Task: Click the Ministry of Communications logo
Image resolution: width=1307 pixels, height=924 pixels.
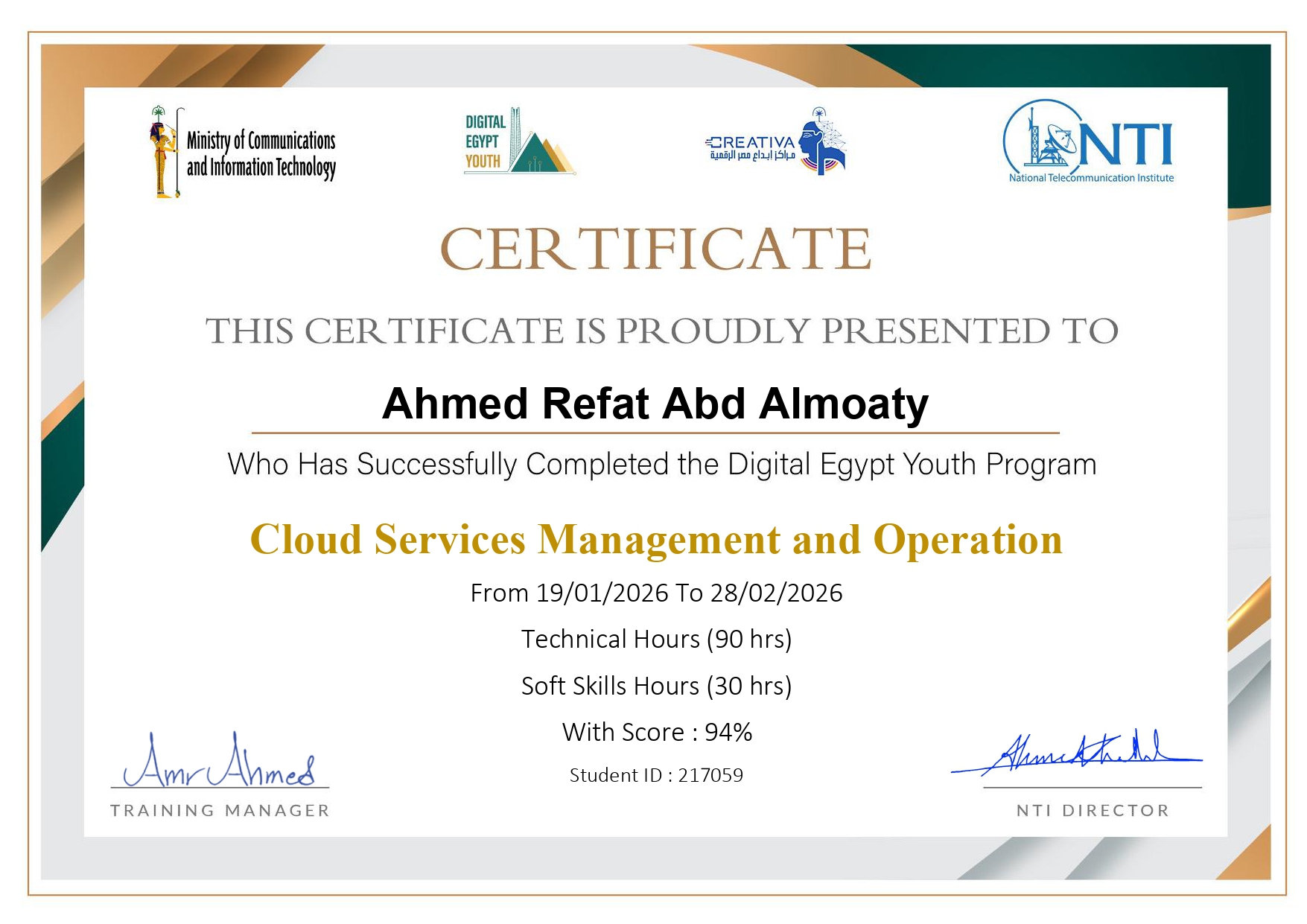Action: point(242,149)
